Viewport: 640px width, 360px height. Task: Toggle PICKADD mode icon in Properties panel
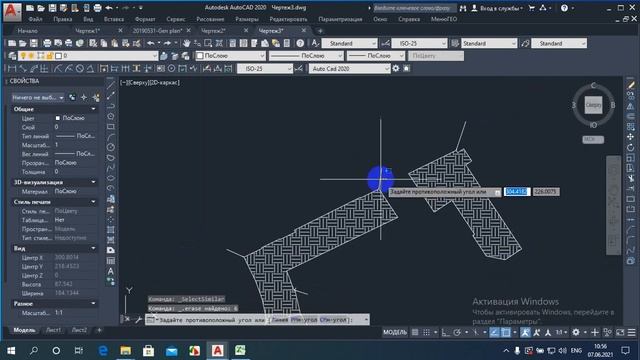point(72,98)
